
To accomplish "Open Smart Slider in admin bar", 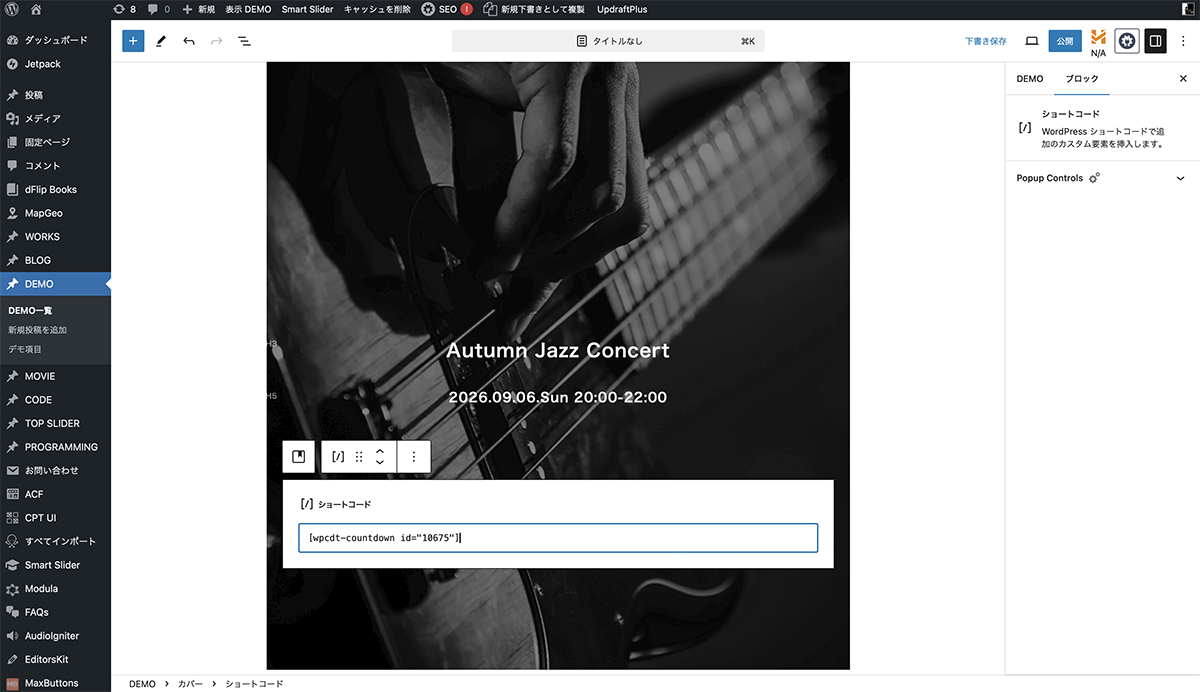I will pos(307,9).
